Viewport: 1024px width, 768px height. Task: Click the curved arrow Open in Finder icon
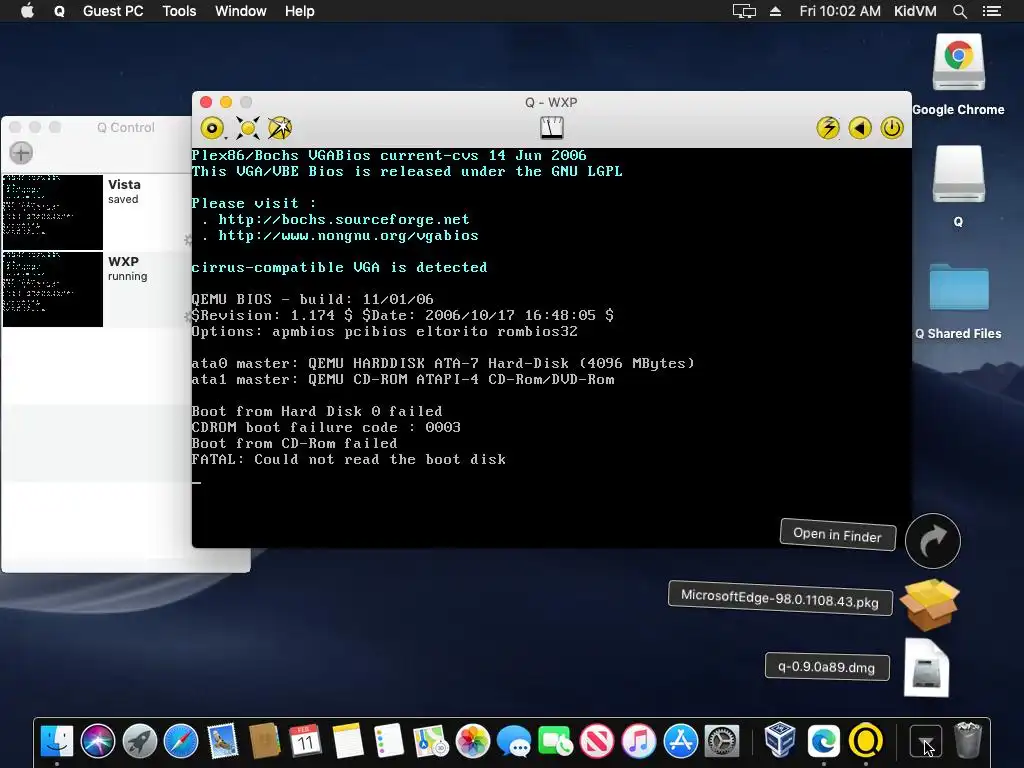(933, 541)
